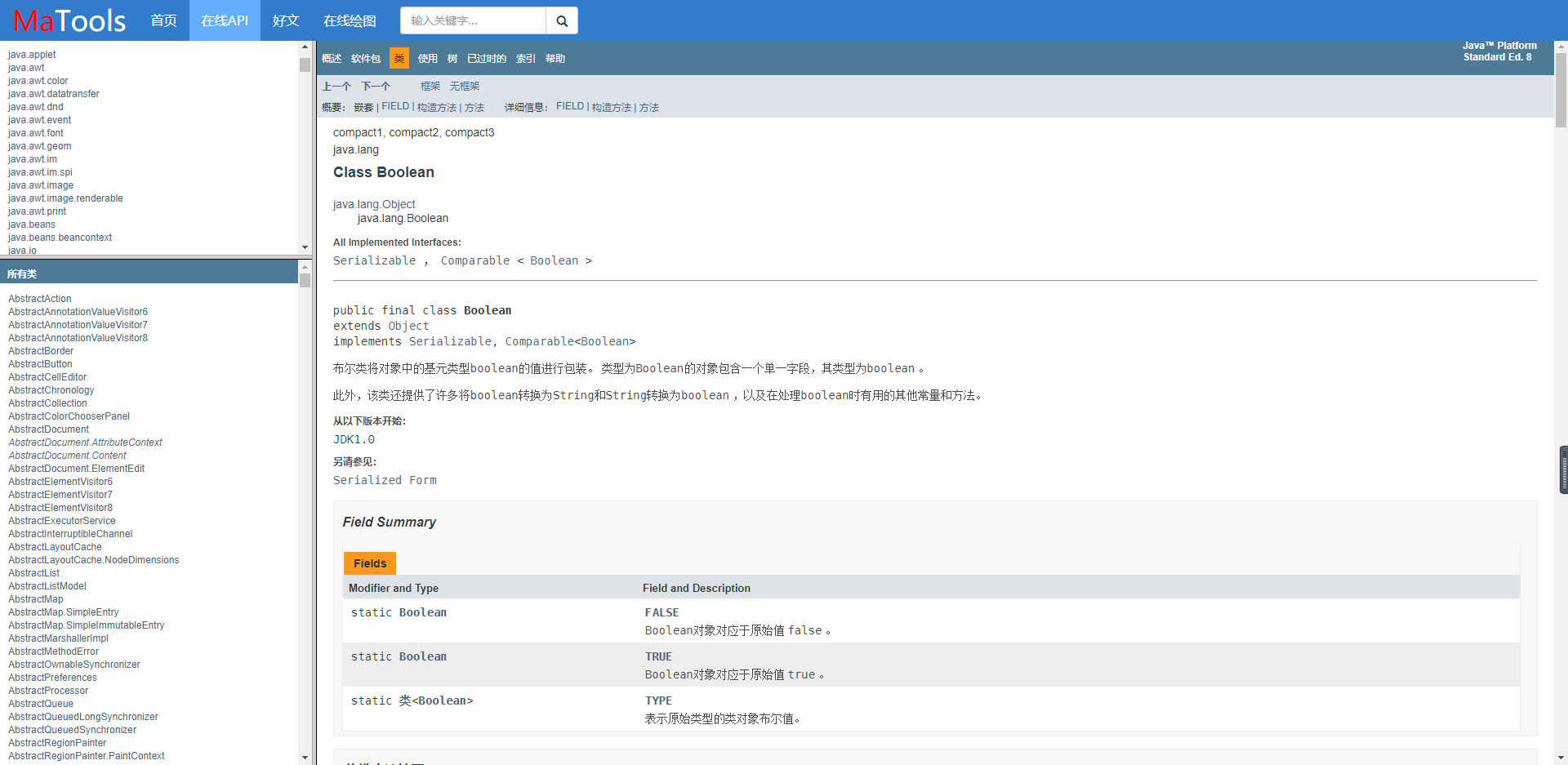
Task: Open the 帮助 help tab
Action: pos(555,59)
